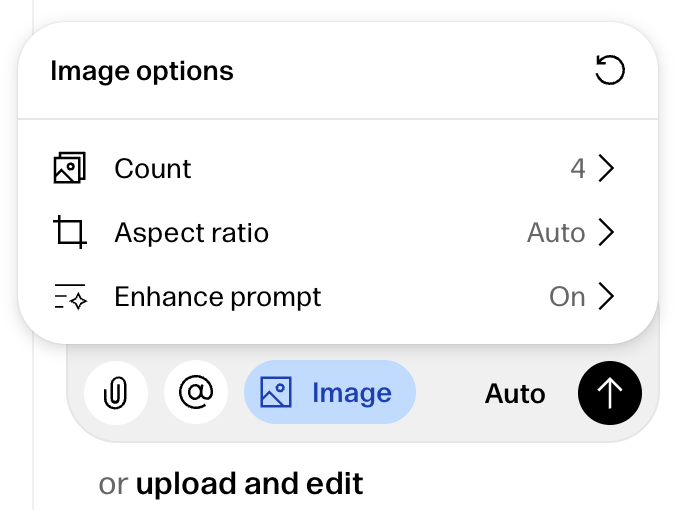Select the Enhance prompt menu entry
This screenshot has height=510, width=676.
(218, 297)
